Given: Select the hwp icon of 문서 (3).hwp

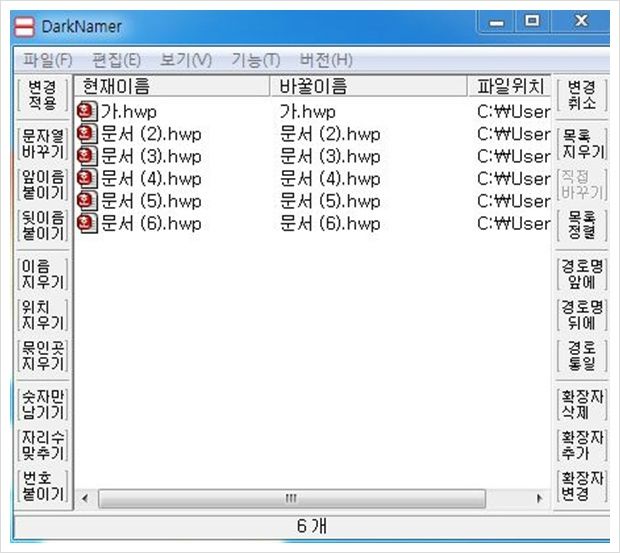Looking at the screenshot, I should point(87,156).
